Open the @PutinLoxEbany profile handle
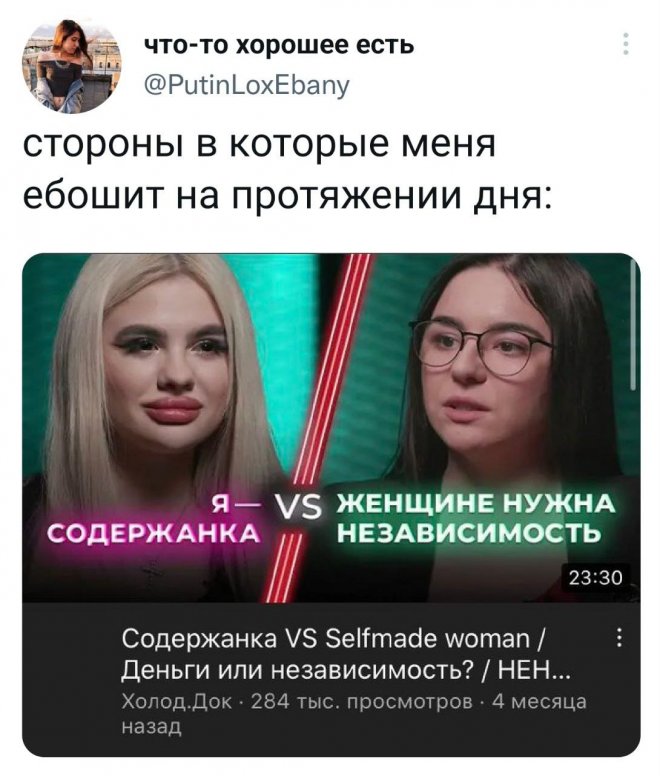Viewport: 660px width, 776px height. click(x=247, y=86)
